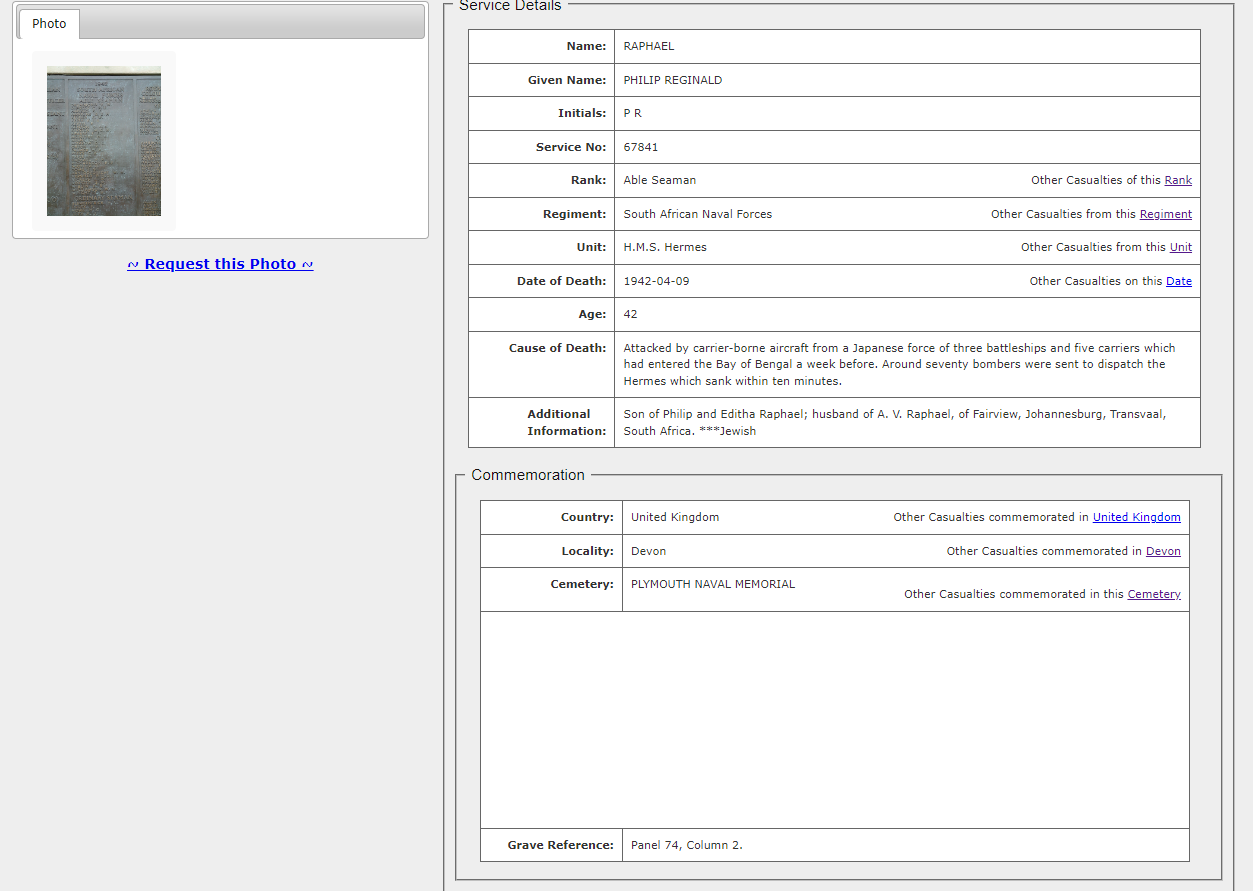Click the country value United Kingdom

pos(675,517)
